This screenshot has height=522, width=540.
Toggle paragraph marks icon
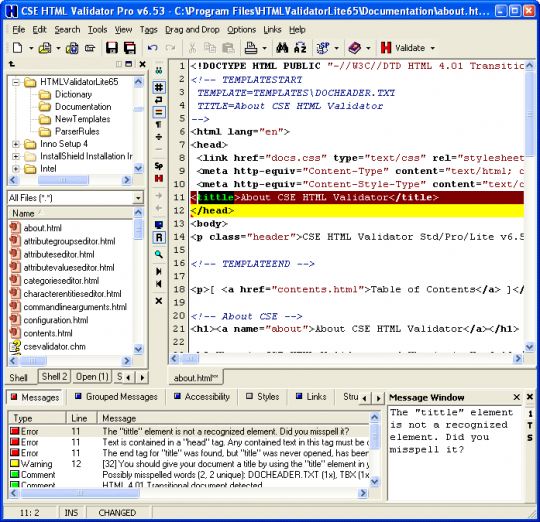pos(159,124)
